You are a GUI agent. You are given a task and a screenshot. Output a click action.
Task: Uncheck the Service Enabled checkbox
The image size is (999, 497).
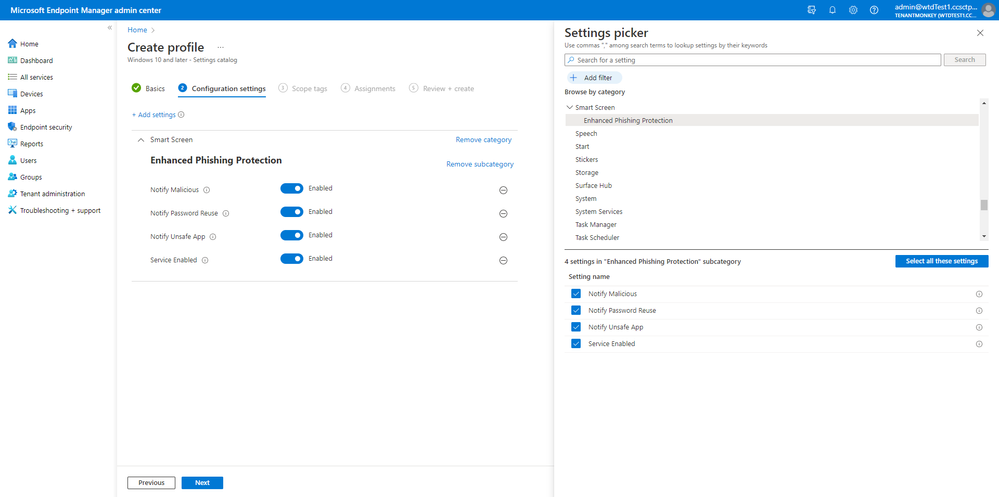575,344
